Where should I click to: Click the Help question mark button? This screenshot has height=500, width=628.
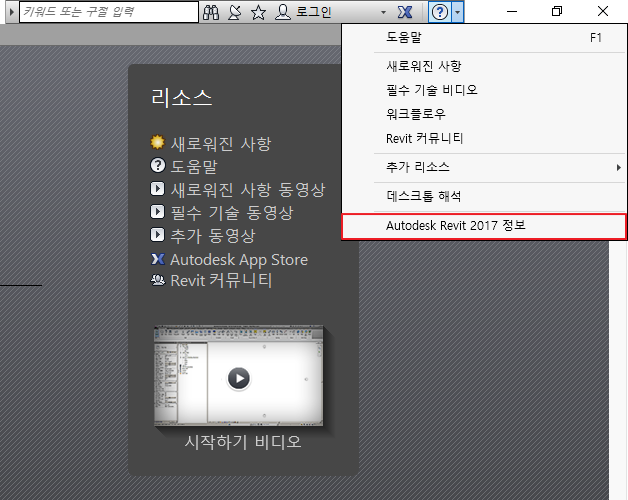click(x=440, y=12)
